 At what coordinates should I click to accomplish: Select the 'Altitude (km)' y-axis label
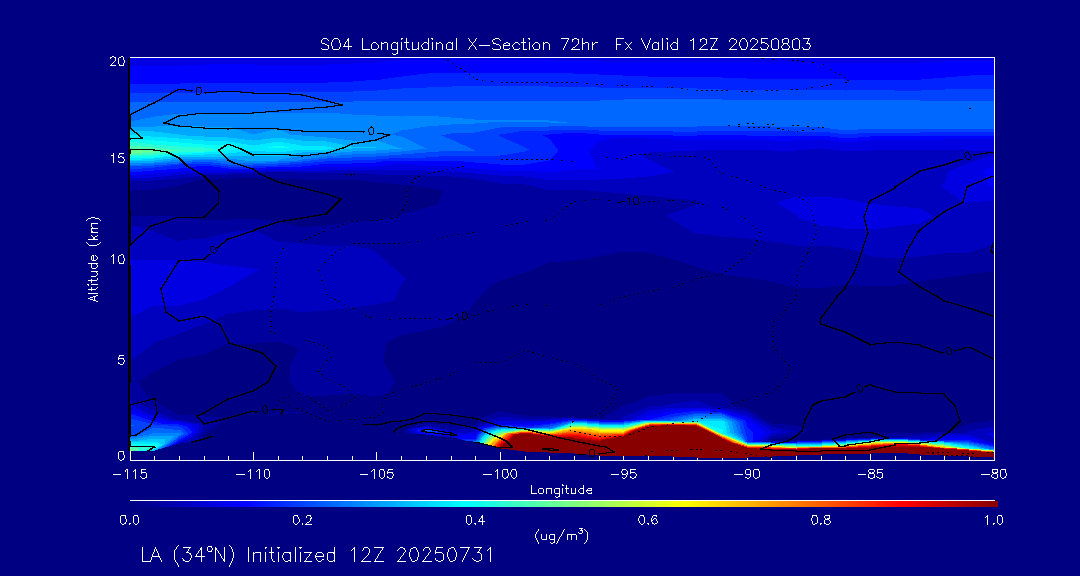point(94,258)
